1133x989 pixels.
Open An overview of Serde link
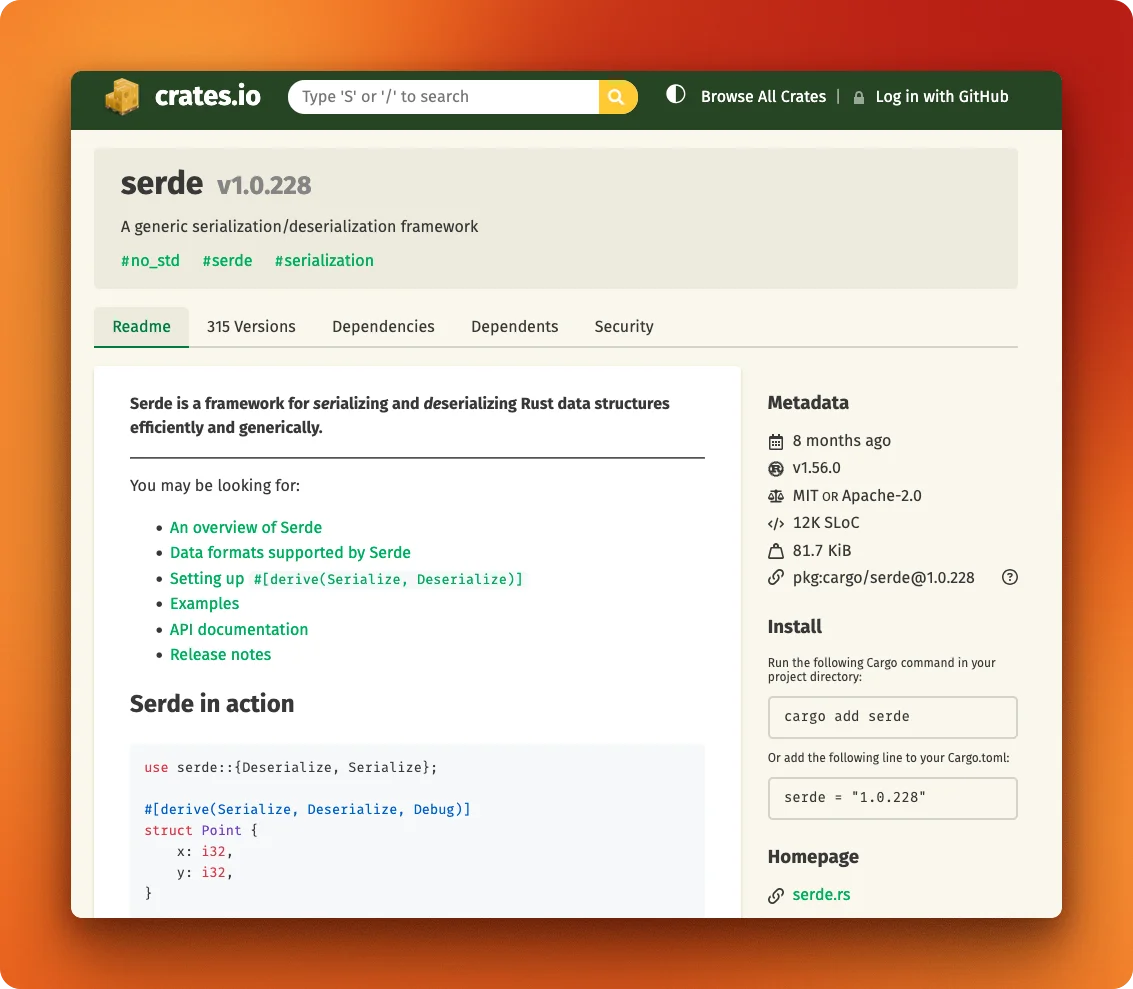point(246,527)
